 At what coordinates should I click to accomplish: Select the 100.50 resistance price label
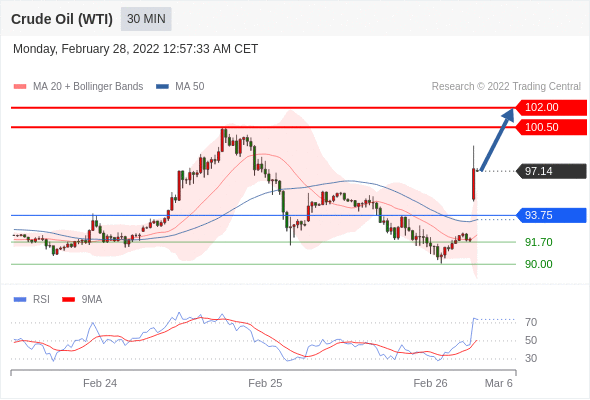click(x=551, y=127)
